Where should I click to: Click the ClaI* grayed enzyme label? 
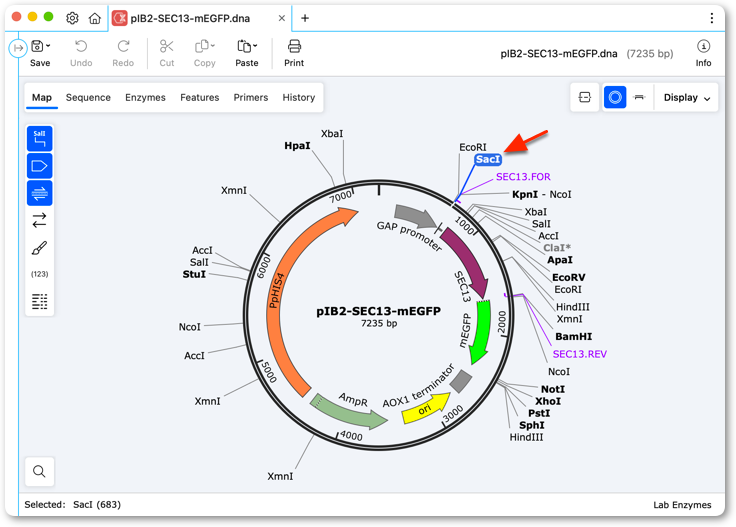click(x=557, y=248)
